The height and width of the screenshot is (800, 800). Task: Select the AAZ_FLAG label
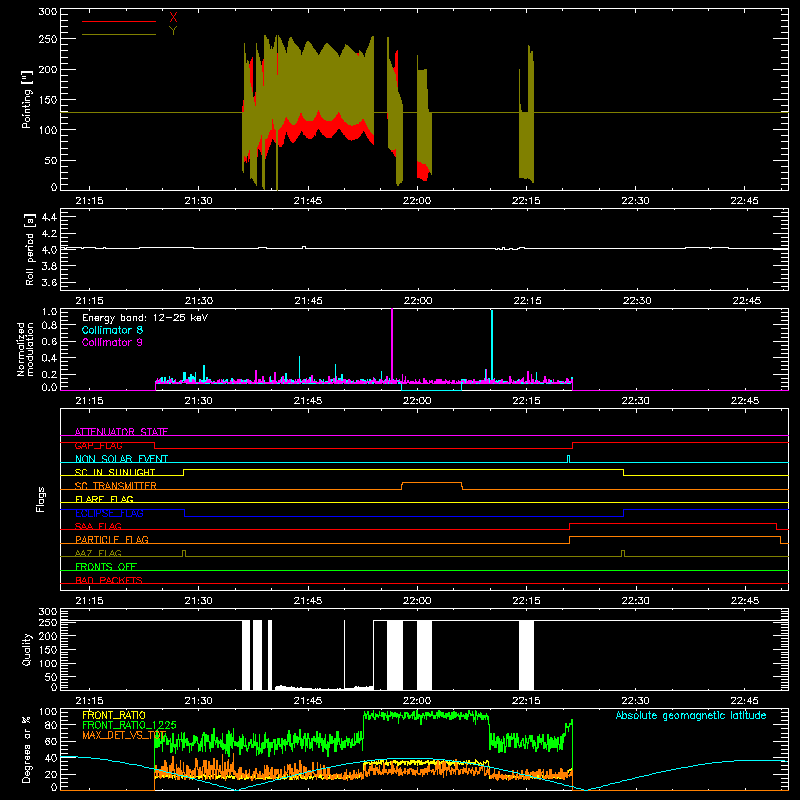98,553
